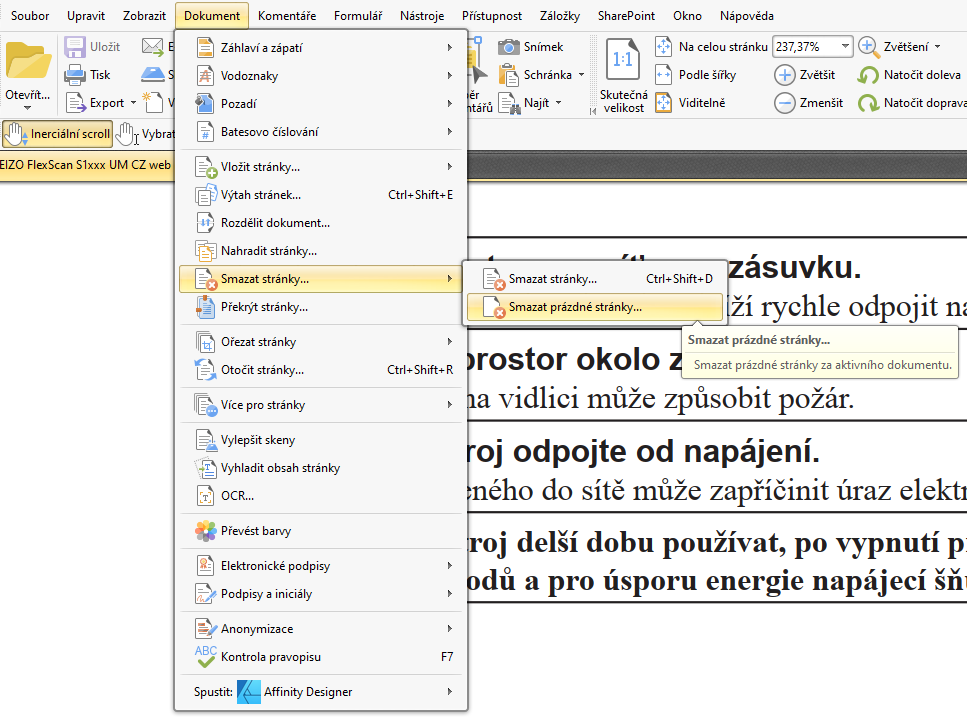Click the Affinity Designer icon
The height and width of the screenshot is (718, 967).
[x=249, y=691]
